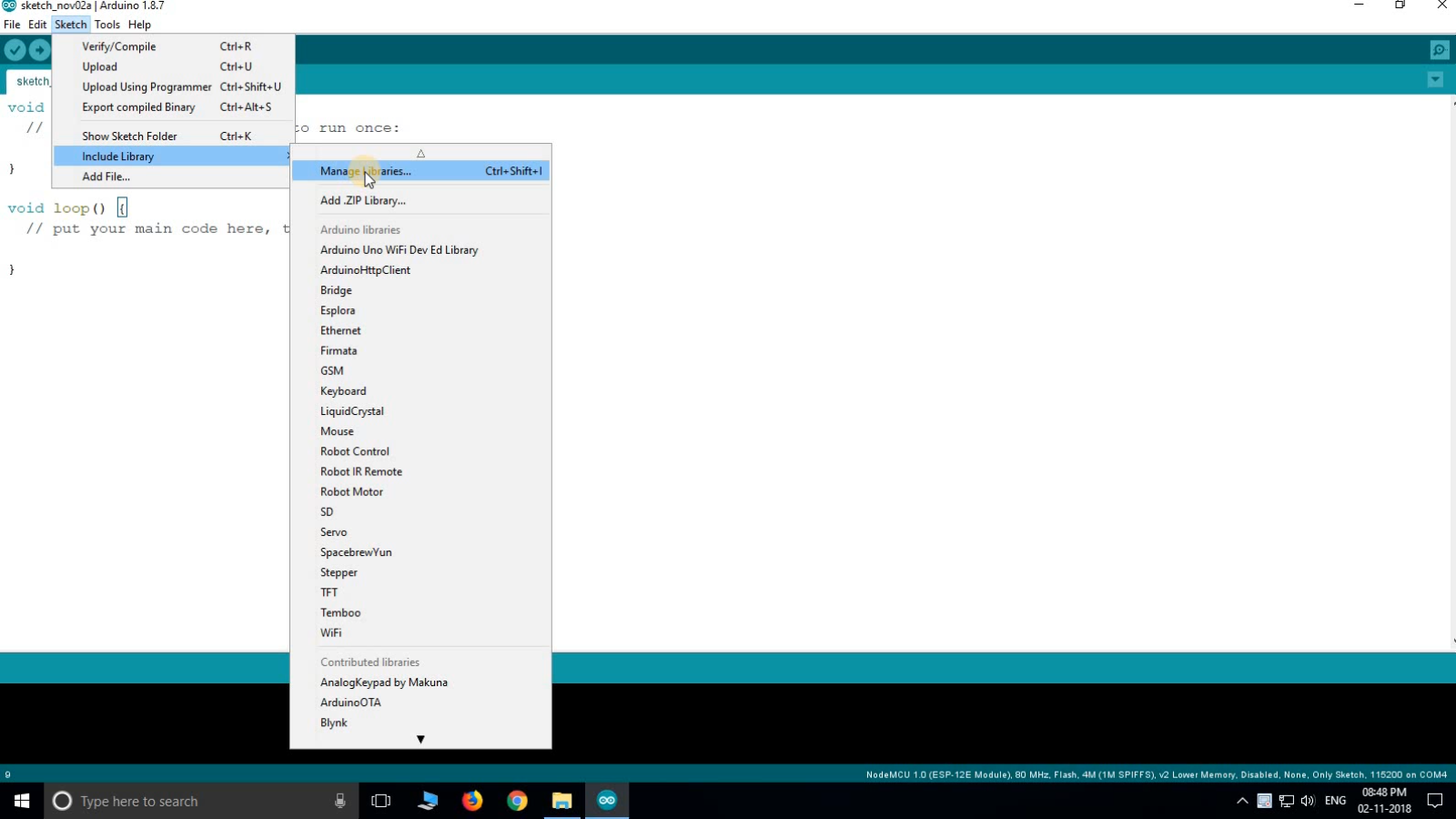This screenshot has height=819, width=1456.
Task: Launch the Arduino IDE taskbar icon
Action: 607,801
